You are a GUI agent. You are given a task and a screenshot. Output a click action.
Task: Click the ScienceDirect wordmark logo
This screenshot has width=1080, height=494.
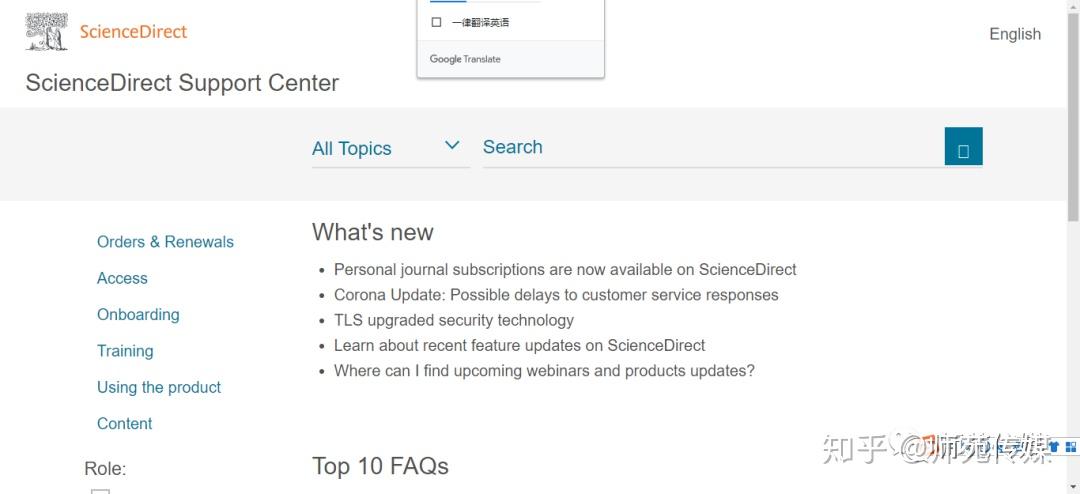(x=133, y=32)
